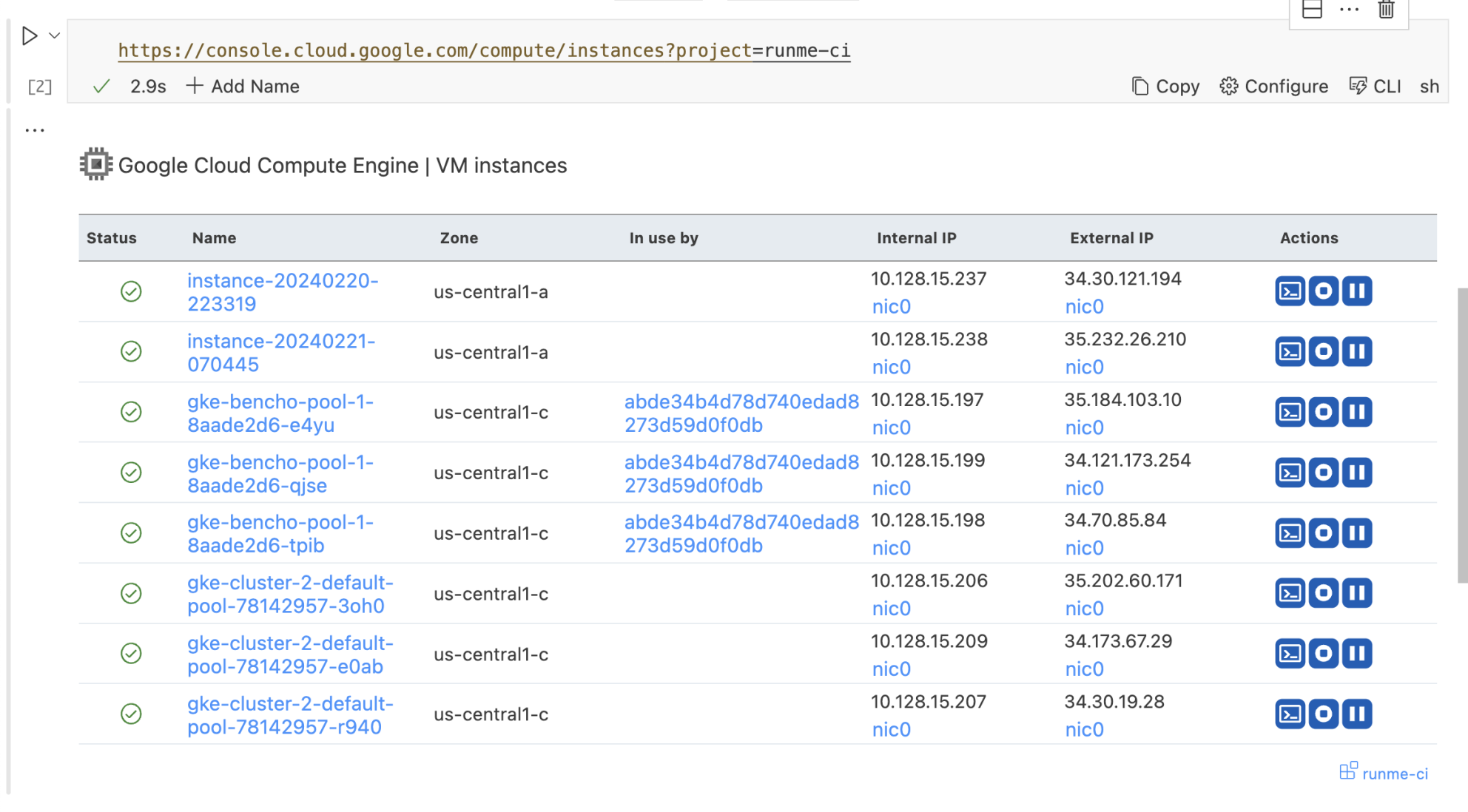Stop the pool-78142957-e0ab instance

coord(1323,654)
